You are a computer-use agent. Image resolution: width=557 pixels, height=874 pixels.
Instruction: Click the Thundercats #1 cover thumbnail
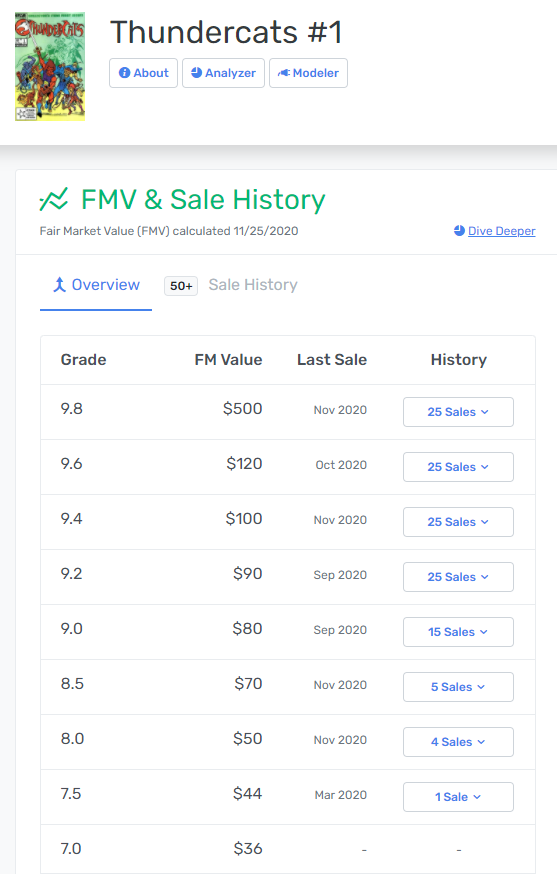click(50, 66)
